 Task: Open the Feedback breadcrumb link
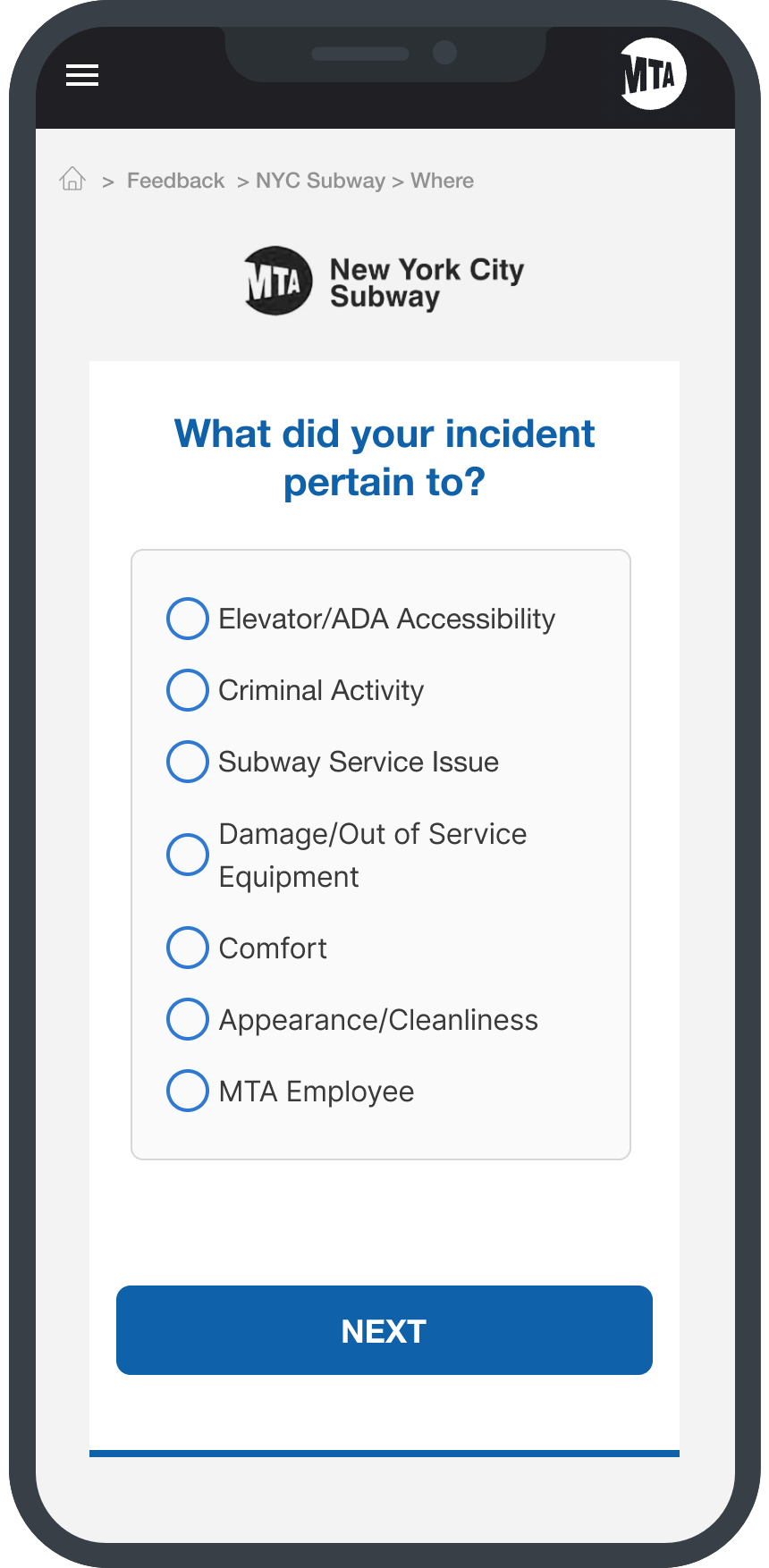(x=175, y=181)
